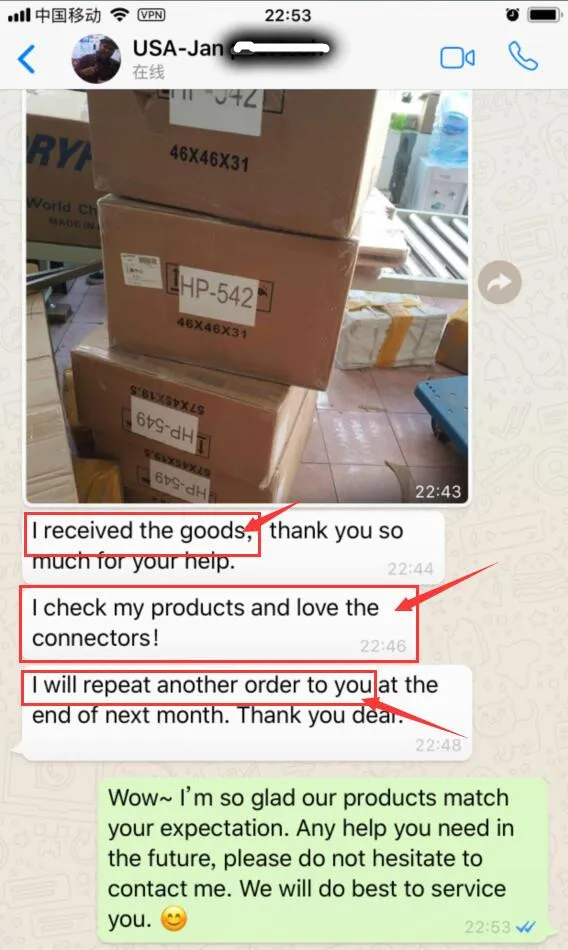The height and width of the screenshot is (950, 568).
Task: Select the "I received the goods" message
Action: [233, 546]
